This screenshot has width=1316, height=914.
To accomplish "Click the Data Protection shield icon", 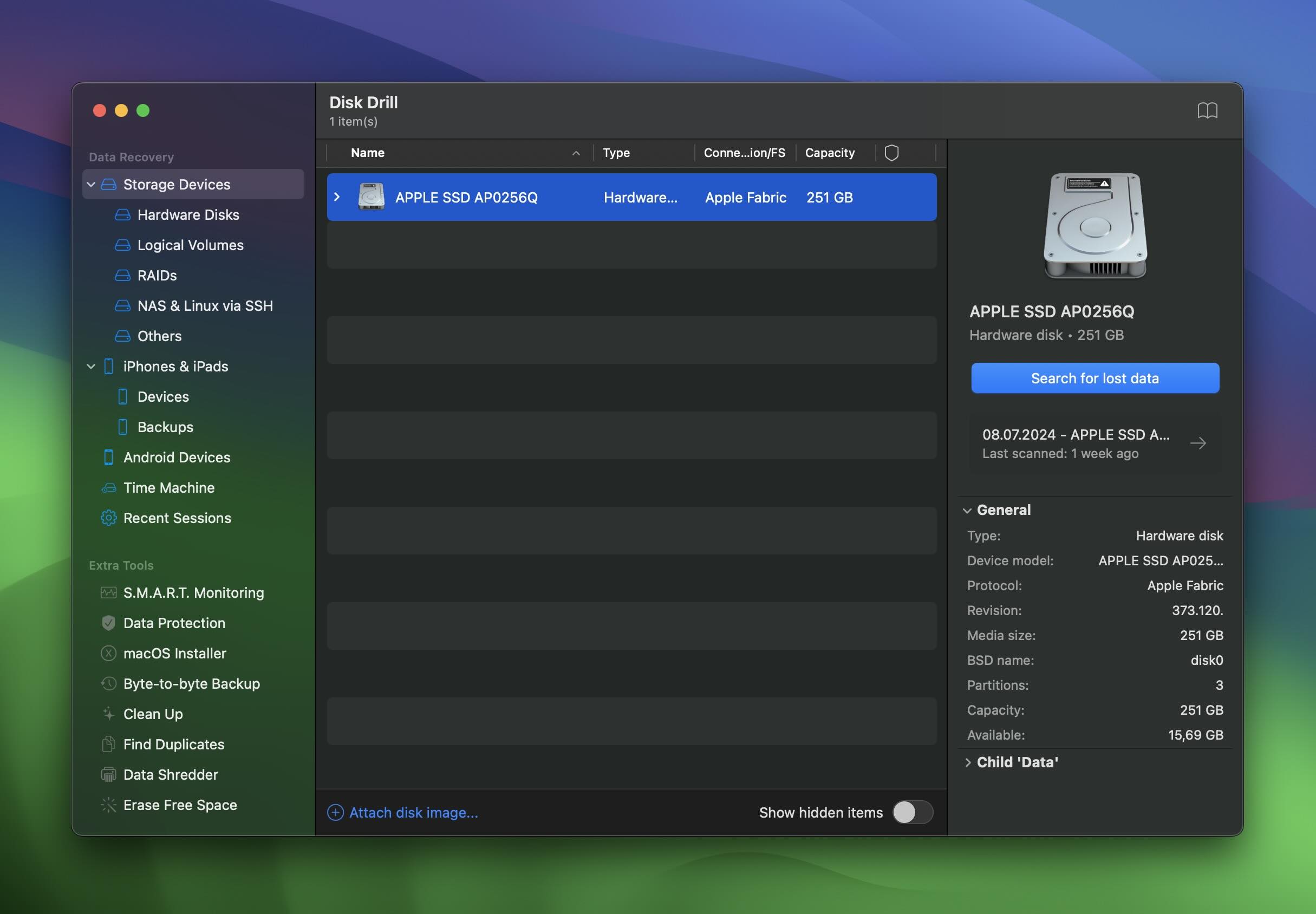I will coord(108,623).
